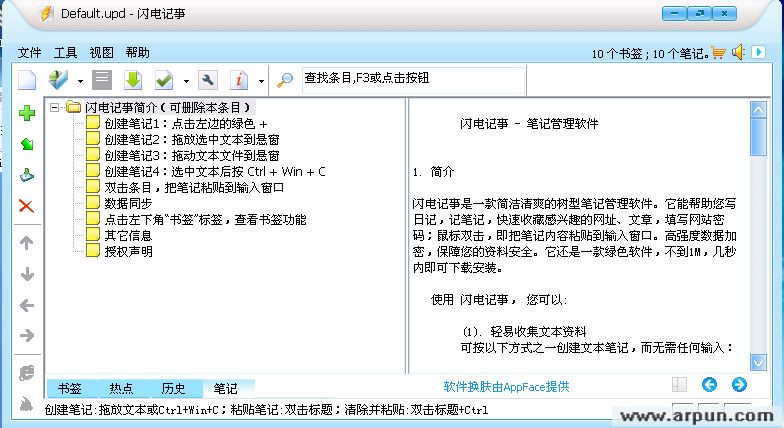Click gray layout grid icon near navigation arrows

click(x=679, y=384)
